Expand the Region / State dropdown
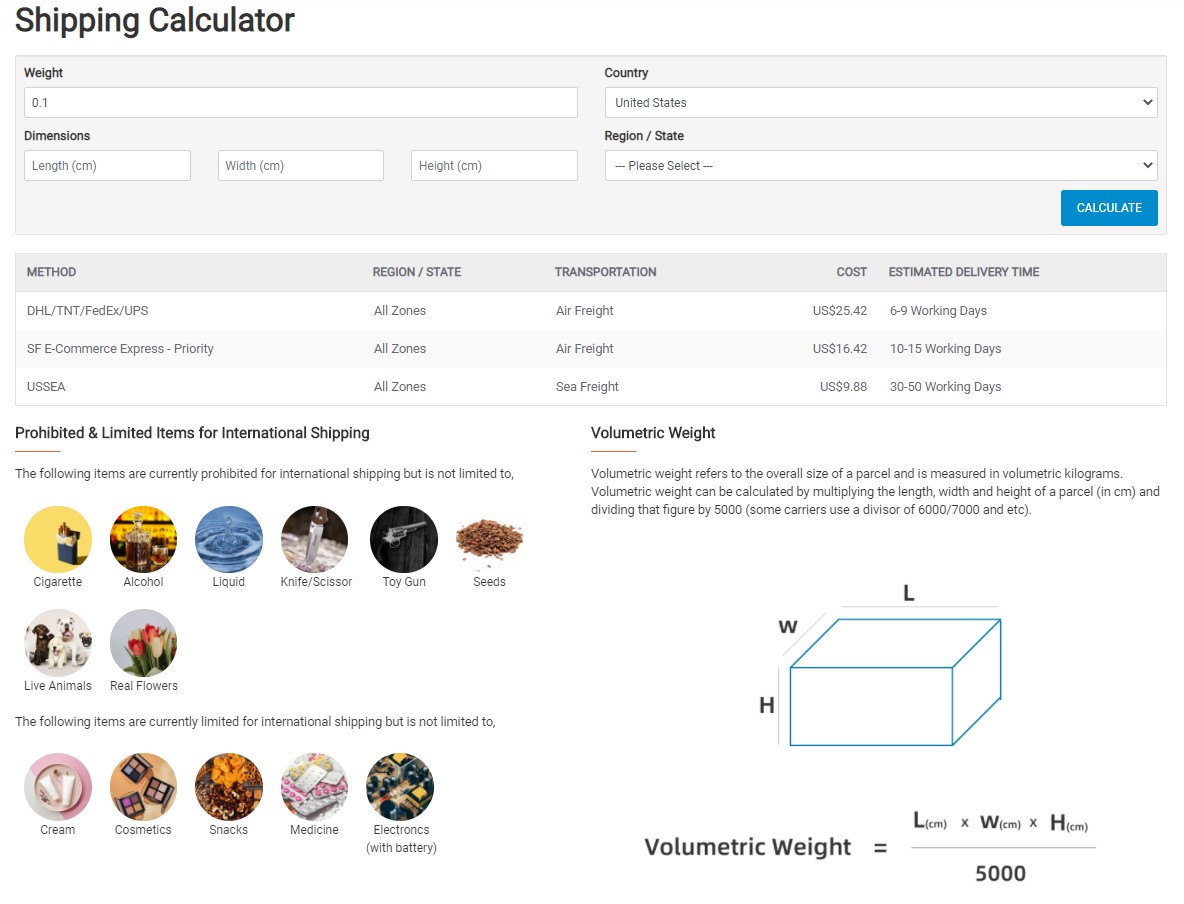This screenshot has height=904, width=1184. 880,166
